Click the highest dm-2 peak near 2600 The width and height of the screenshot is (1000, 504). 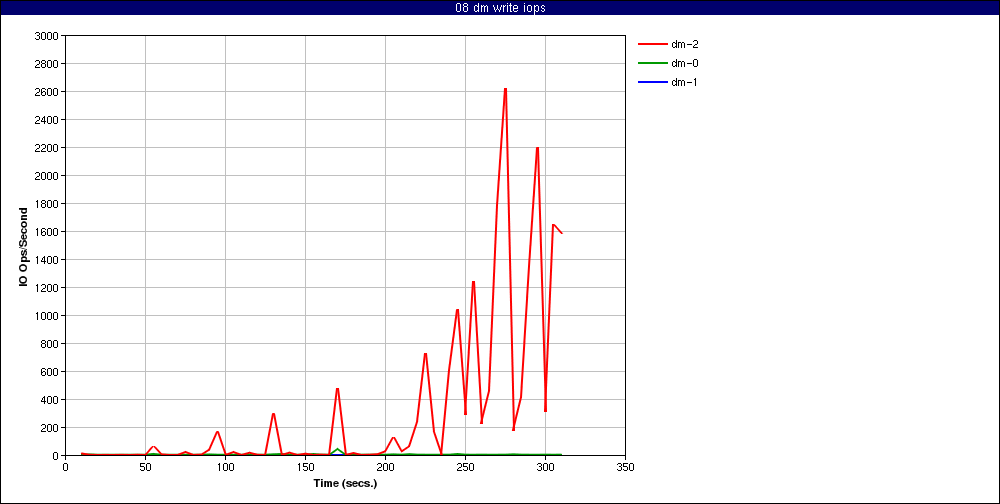point(505,89)
